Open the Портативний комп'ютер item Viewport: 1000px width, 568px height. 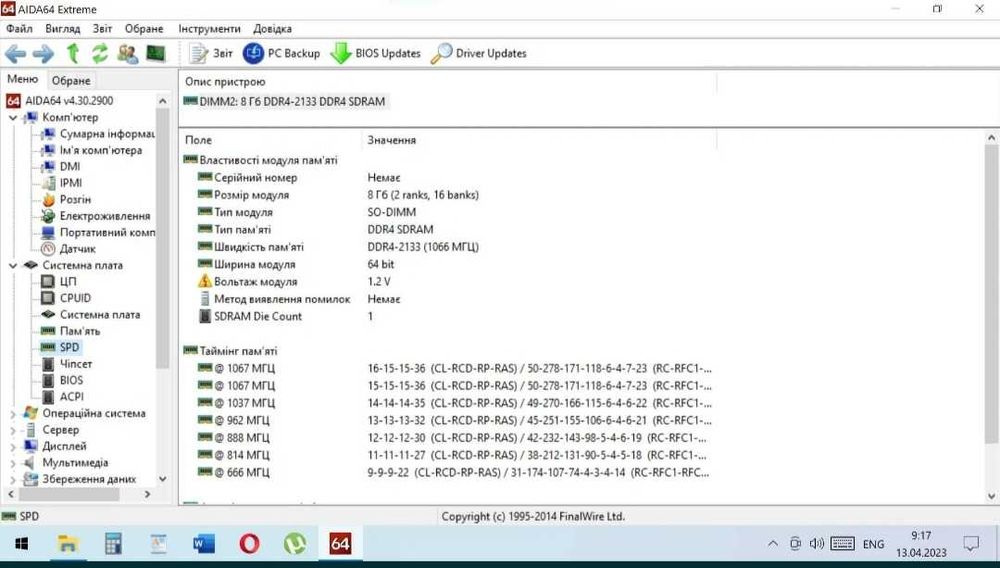(98, 233)
